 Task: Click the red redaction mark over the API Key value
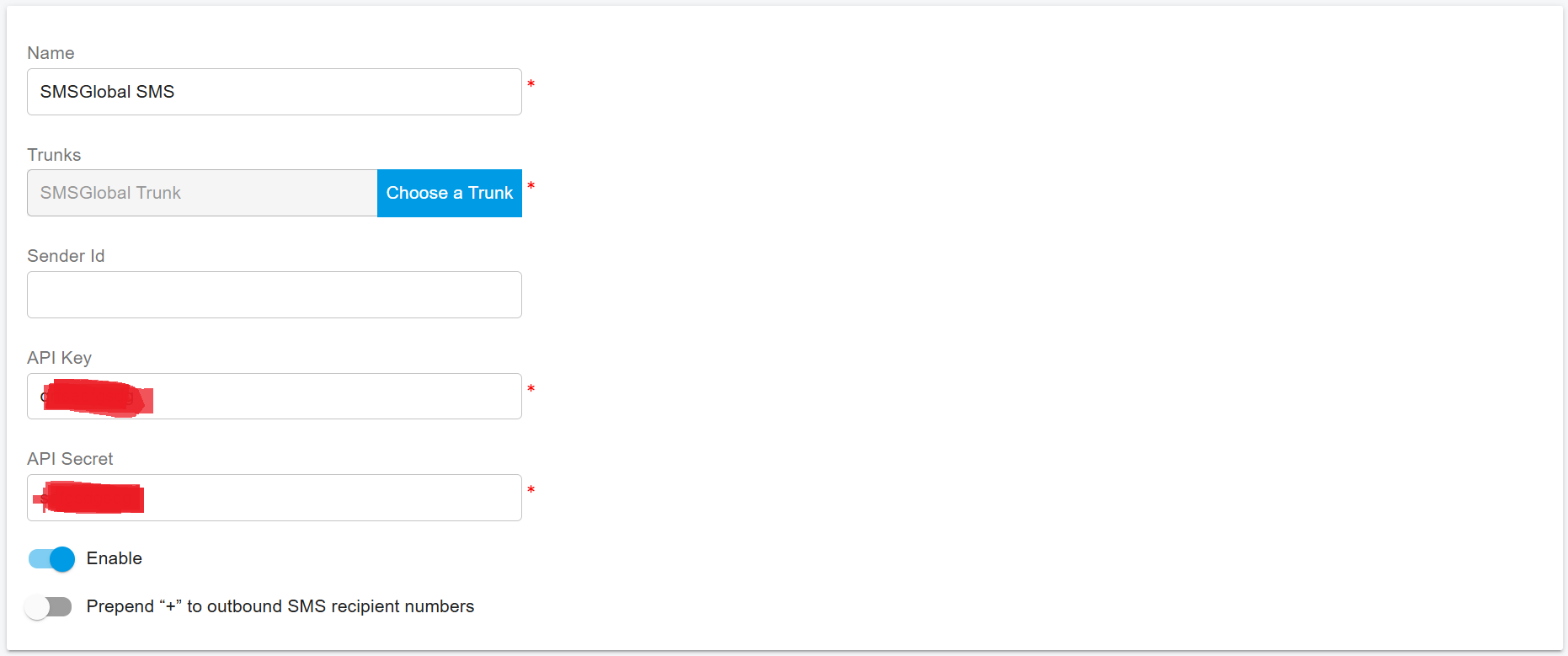pyautogui.click(x=96, y=397)
